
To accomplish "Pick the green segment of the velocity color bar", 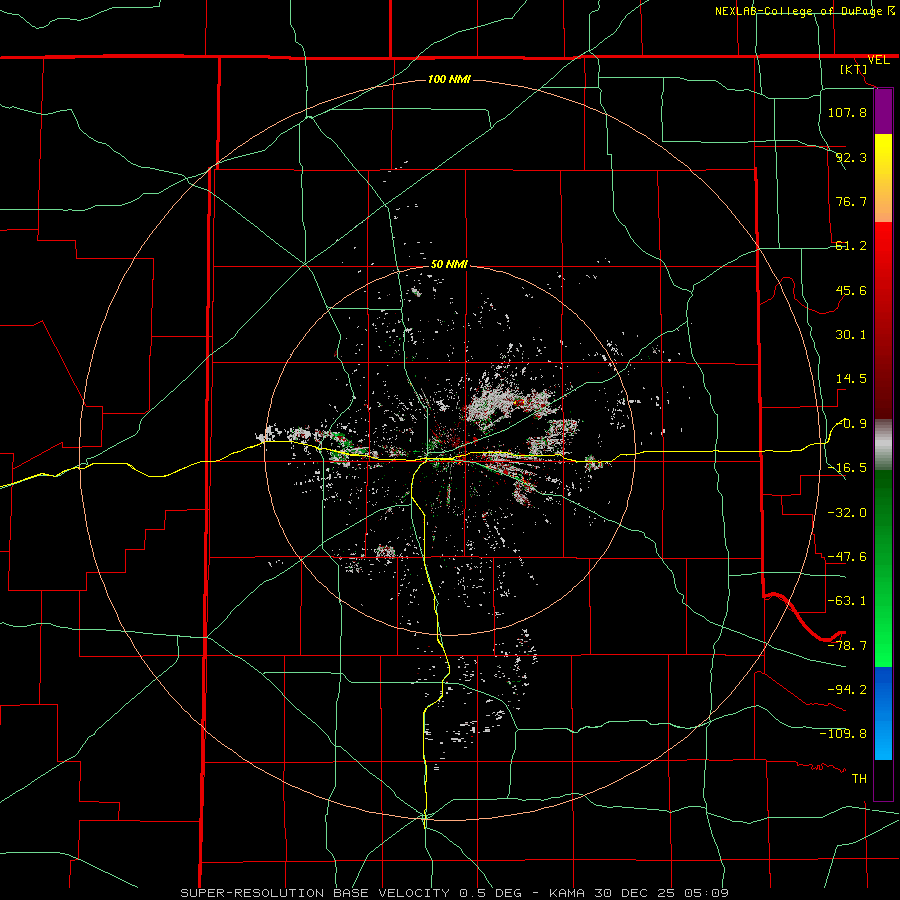I will point(883,568).
